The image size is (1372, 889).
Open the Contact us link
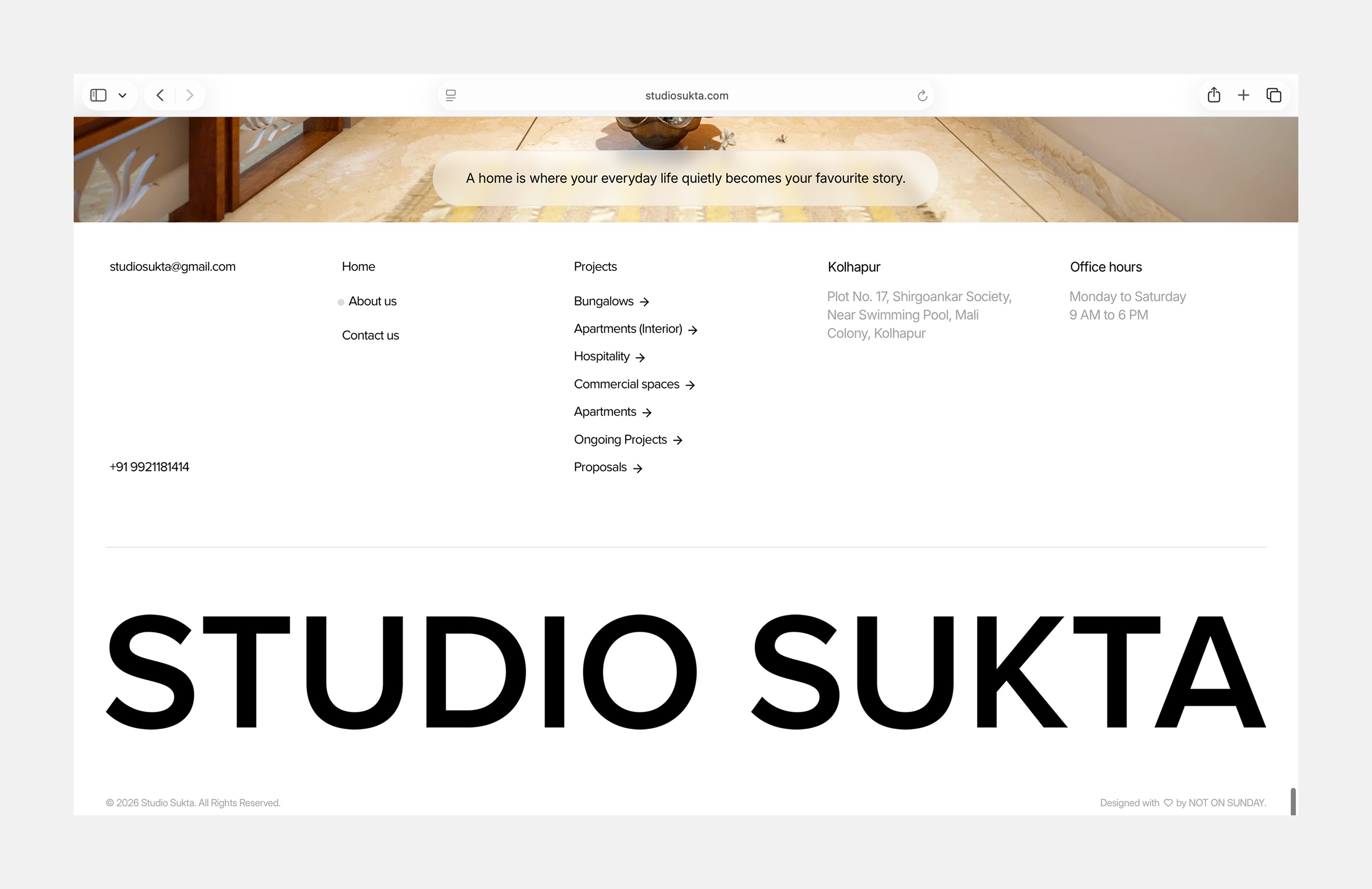[370, 335]
